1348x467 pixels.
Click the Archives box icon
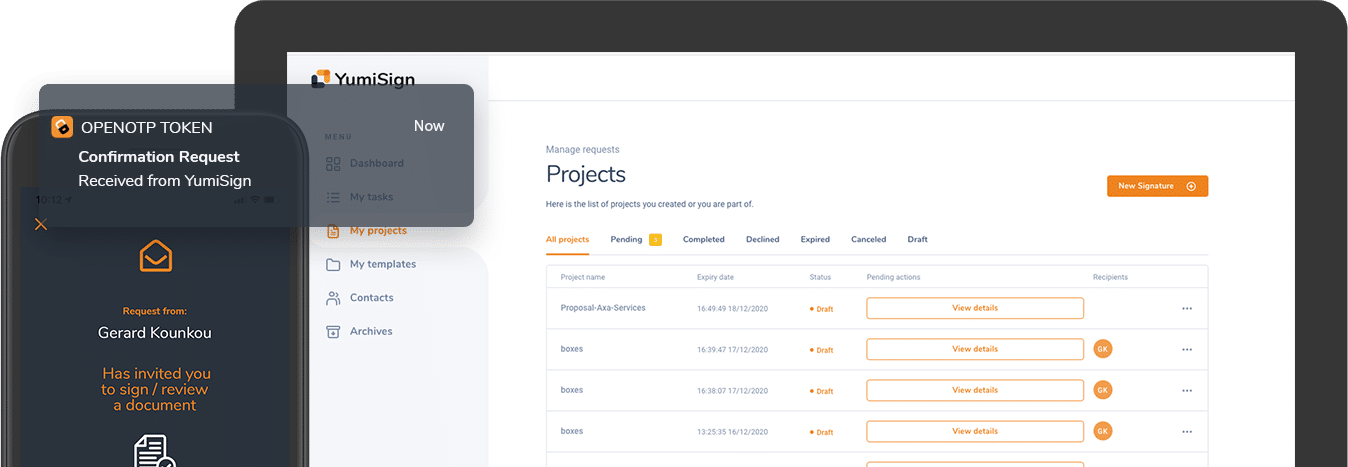[333, 331]
